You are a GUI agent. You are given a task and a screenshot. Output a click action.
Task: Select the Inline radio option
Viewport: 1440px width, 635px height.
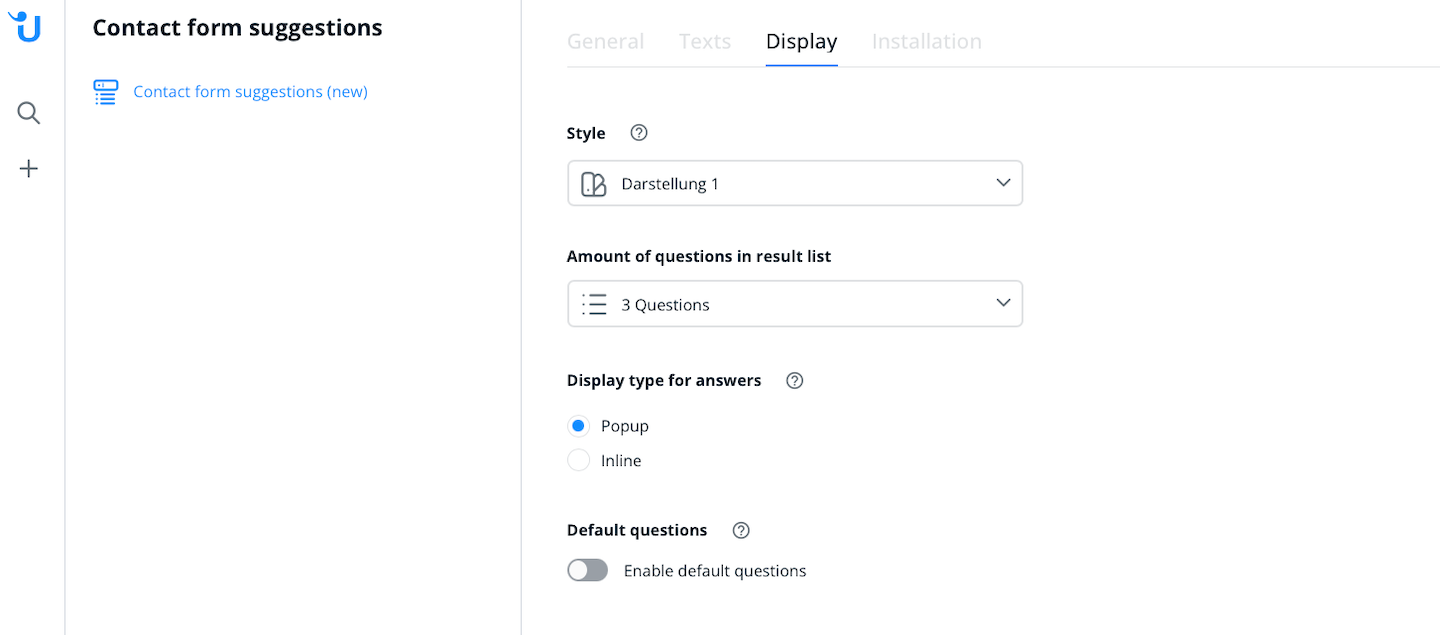(x=578, y=461)
